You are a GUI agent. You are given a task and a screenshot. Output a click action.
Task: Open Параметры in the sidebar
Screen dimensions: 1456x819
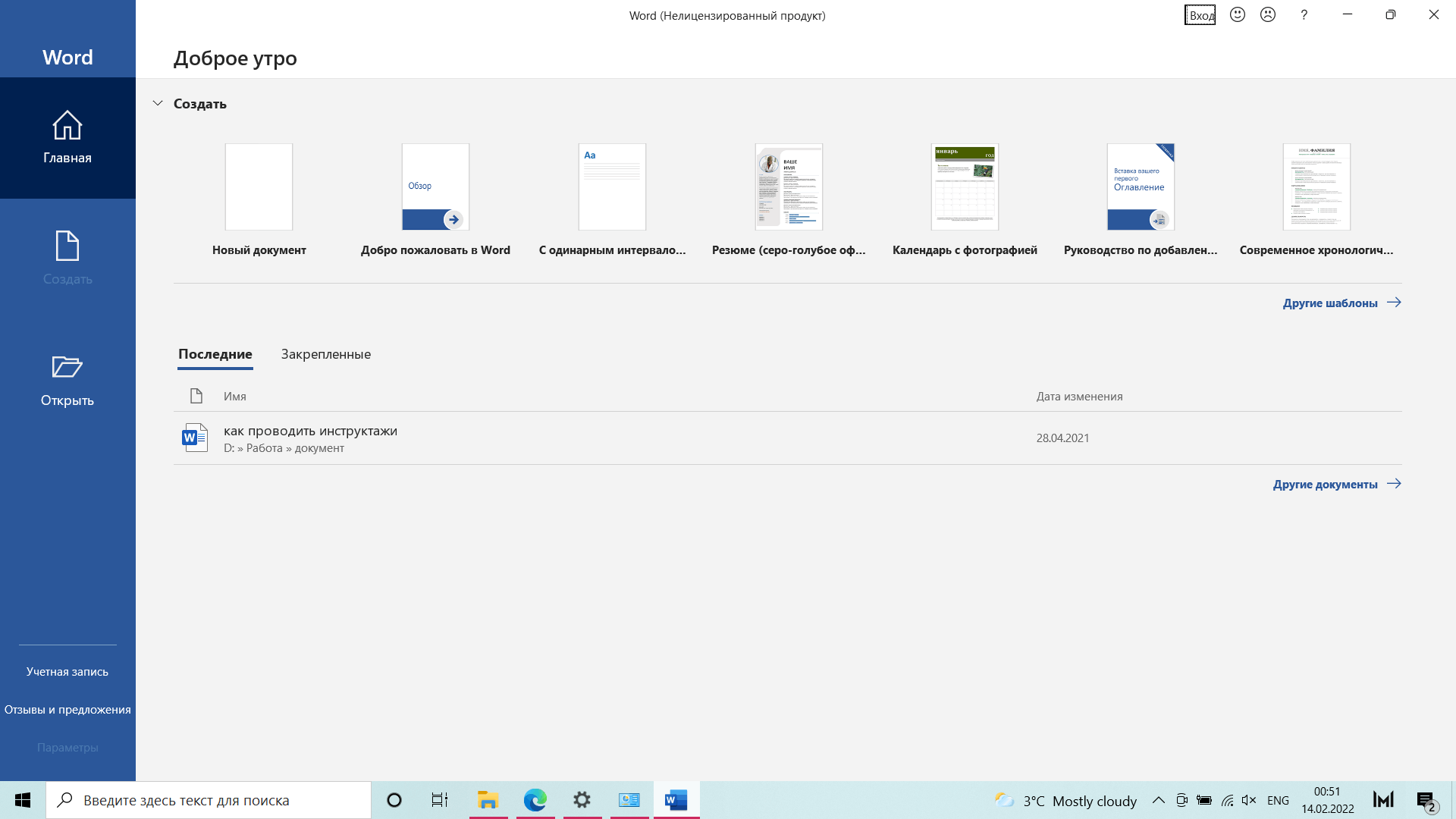(67, 747)
